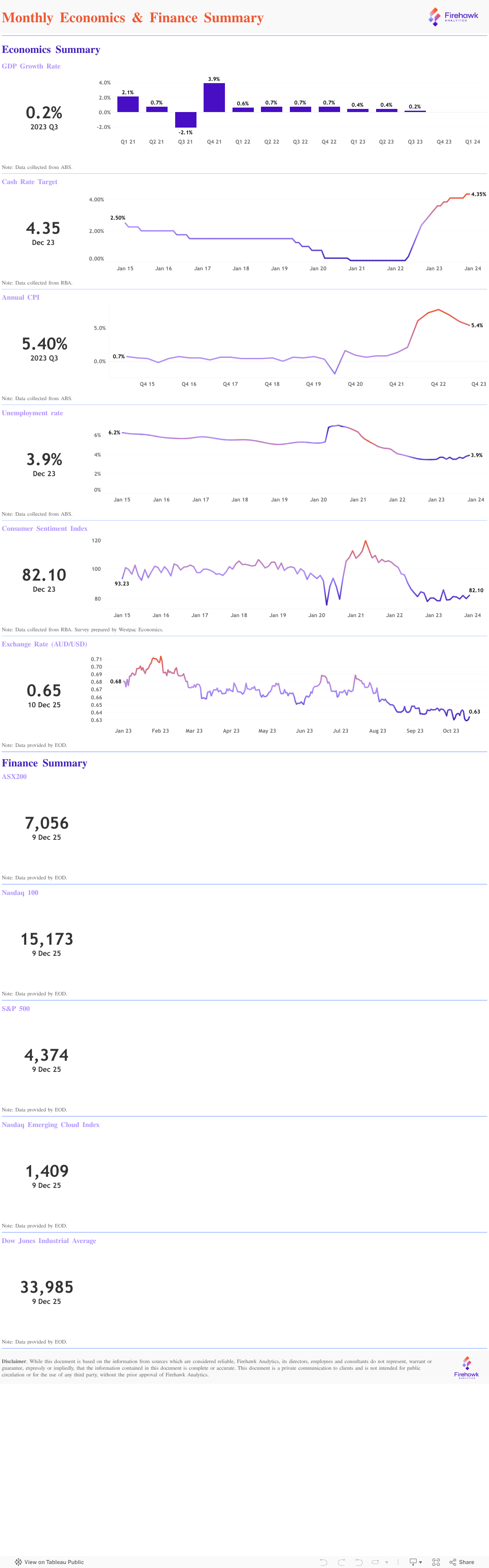
Task: Open the Download options dropdown
Action: [416, 1562]
